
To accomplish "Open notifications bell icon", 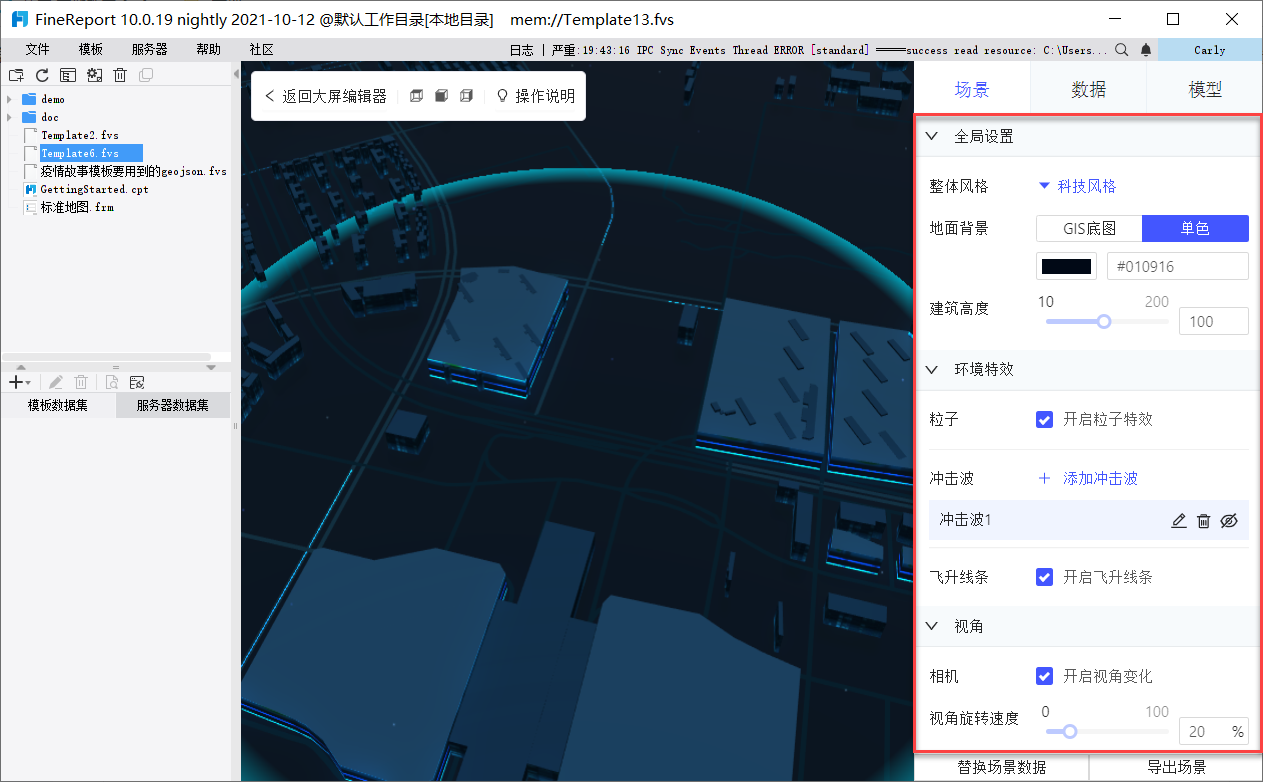I will click(x=1146, y=50).
